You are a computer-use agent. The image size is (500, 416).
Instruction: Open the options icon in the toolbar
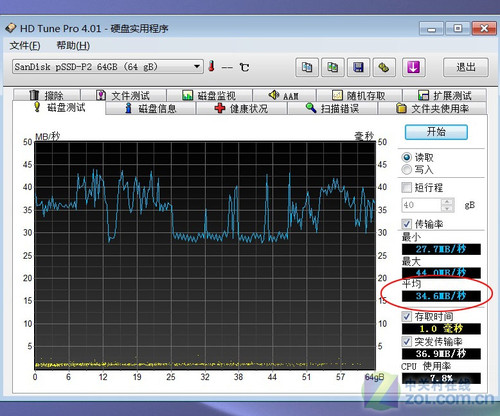pos(384,67)
